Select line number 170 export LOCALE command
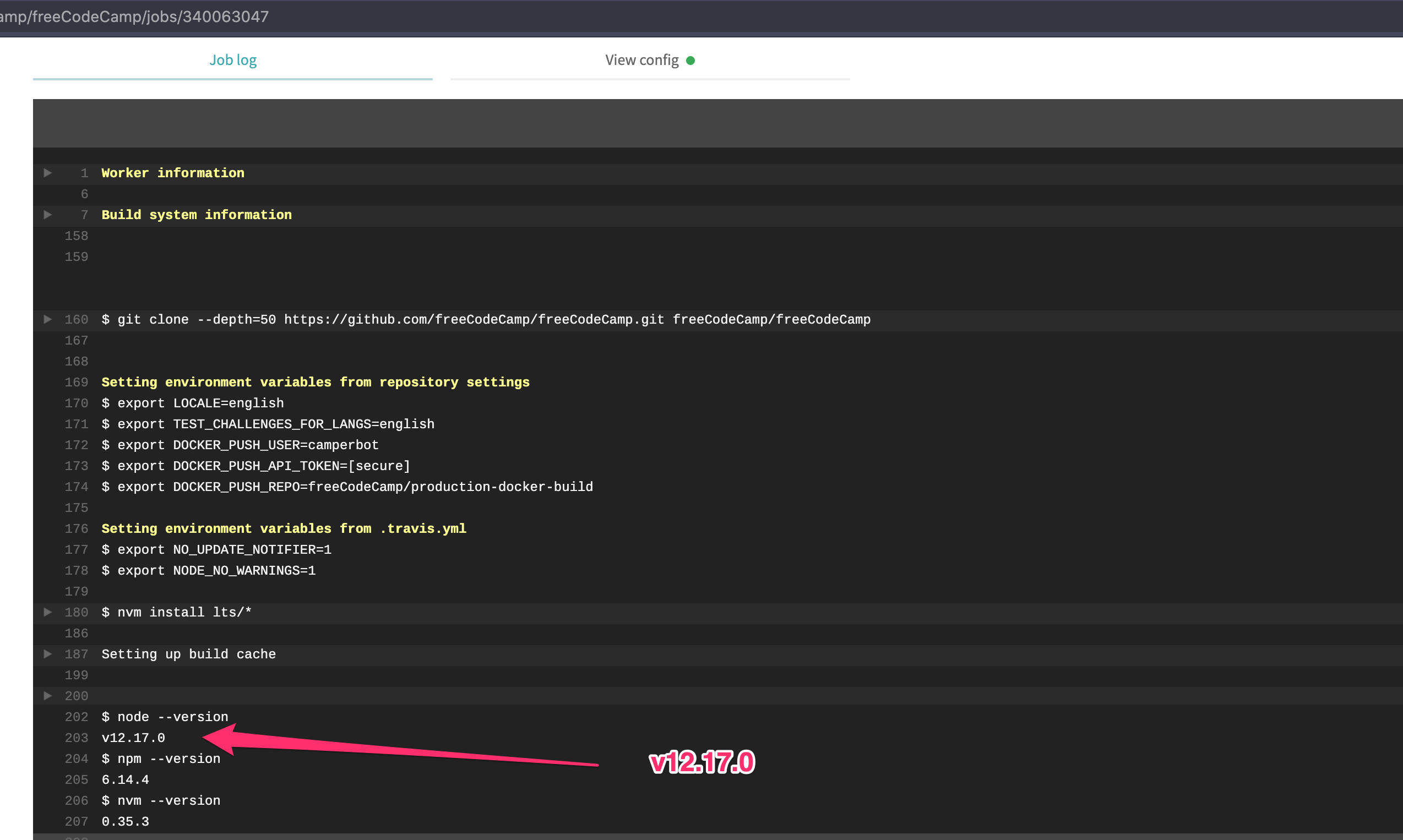1403x840 pixels. [x=77, y=402]
